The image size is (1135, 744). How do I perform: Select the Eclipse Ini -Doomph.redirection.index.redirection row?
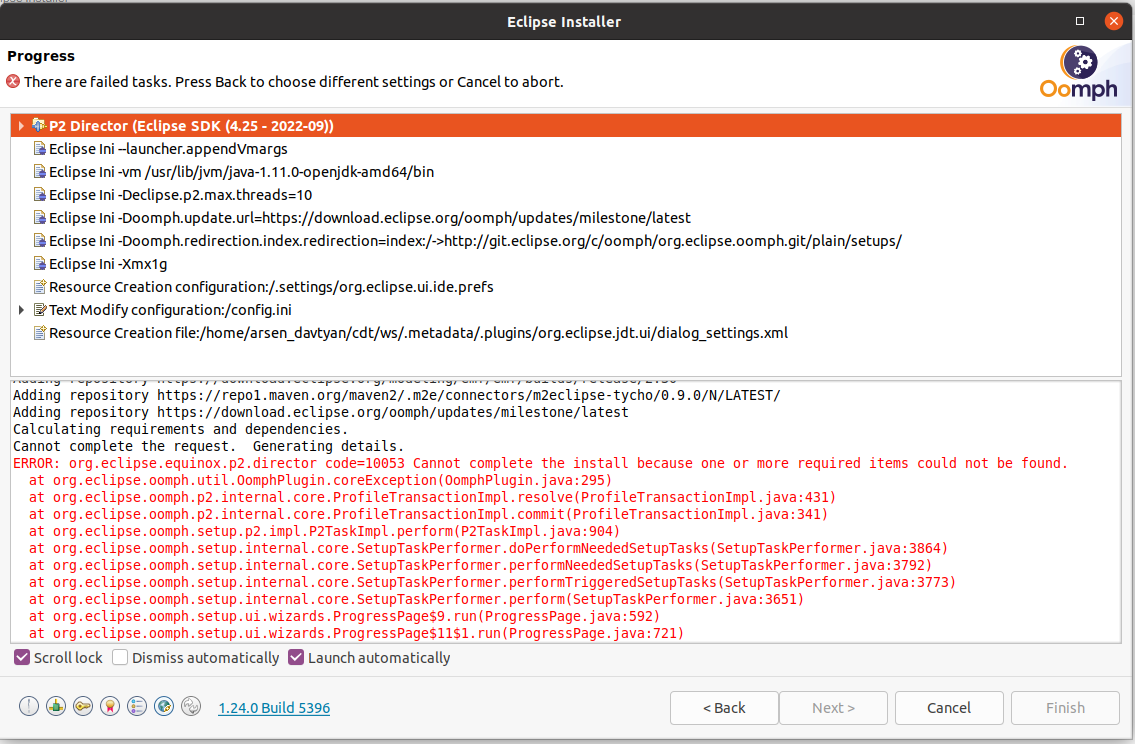click(566, 240)
